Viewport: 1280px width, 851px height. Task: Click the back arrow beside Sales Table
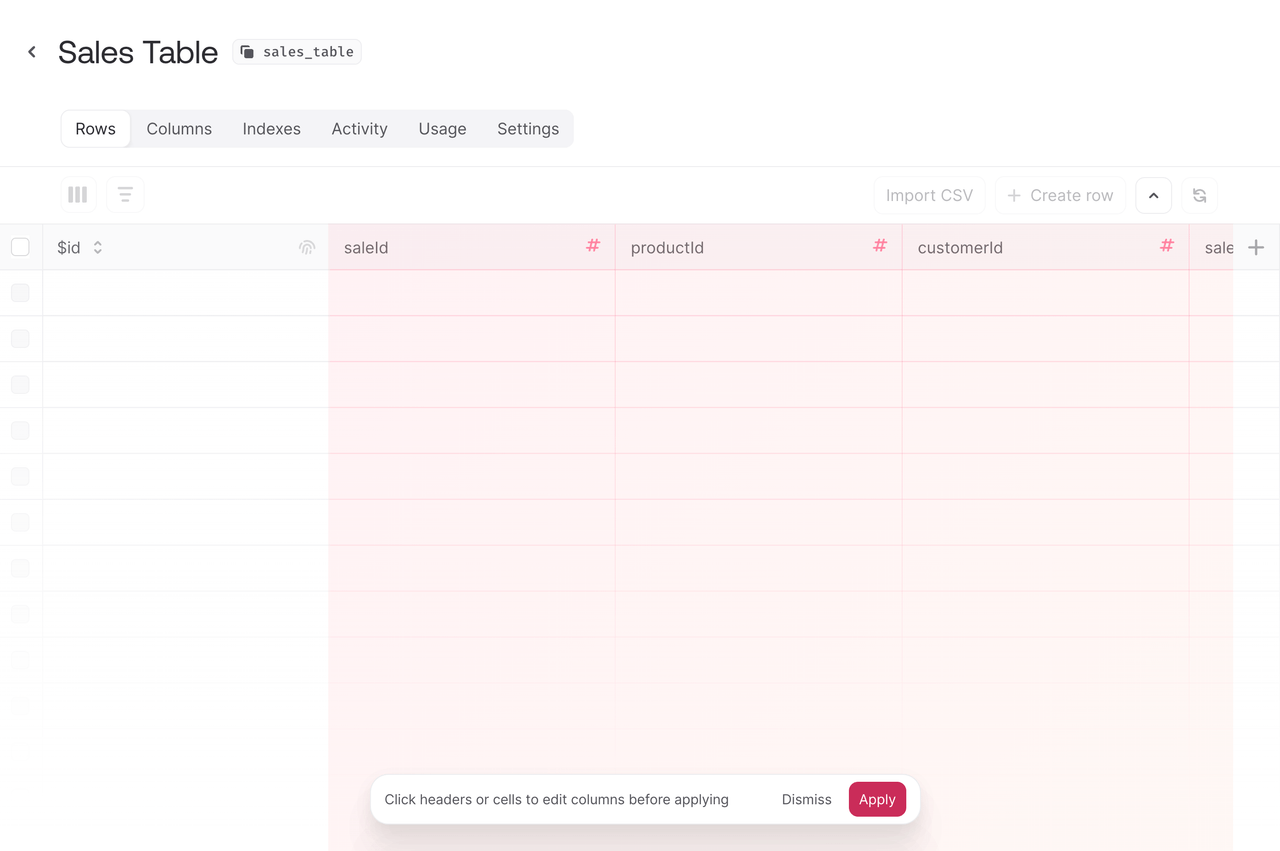[32, 52]
